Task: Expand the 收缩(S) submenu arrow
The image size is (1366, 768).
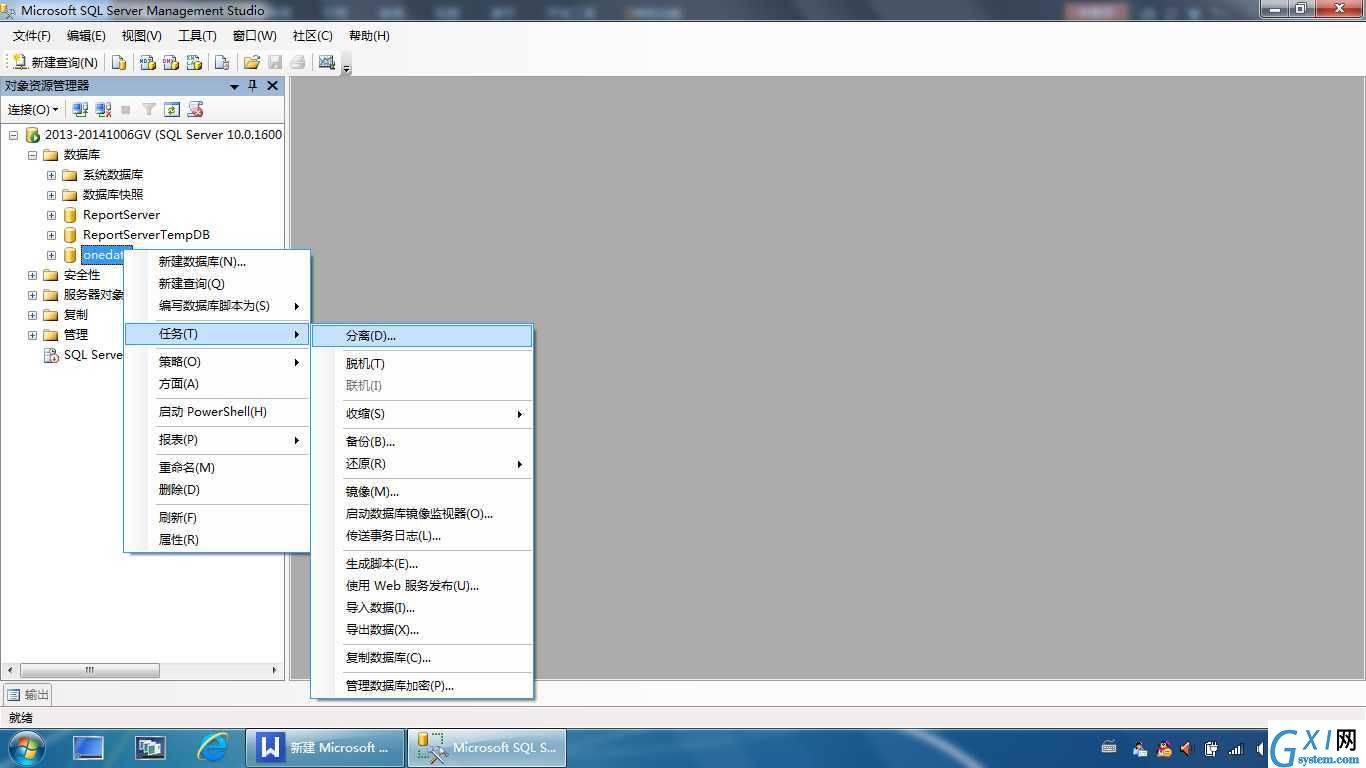Action: 520,414
